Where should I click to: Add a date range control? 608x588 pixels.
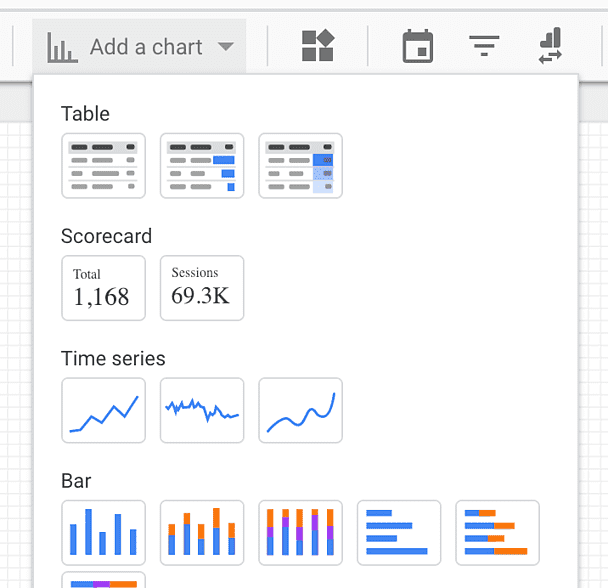[x=418, y=46]
